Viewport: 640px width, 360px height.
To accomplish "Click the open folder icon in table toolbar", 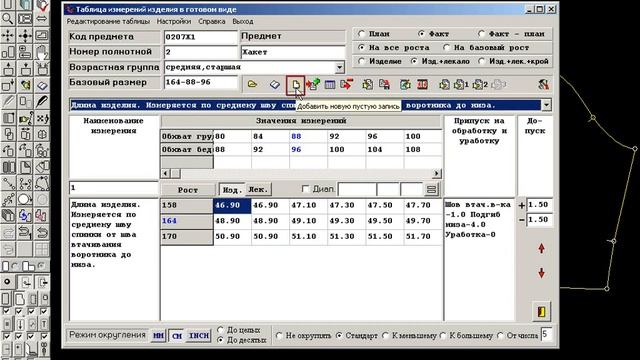I will pyautogui.click(x=252, y=84).
